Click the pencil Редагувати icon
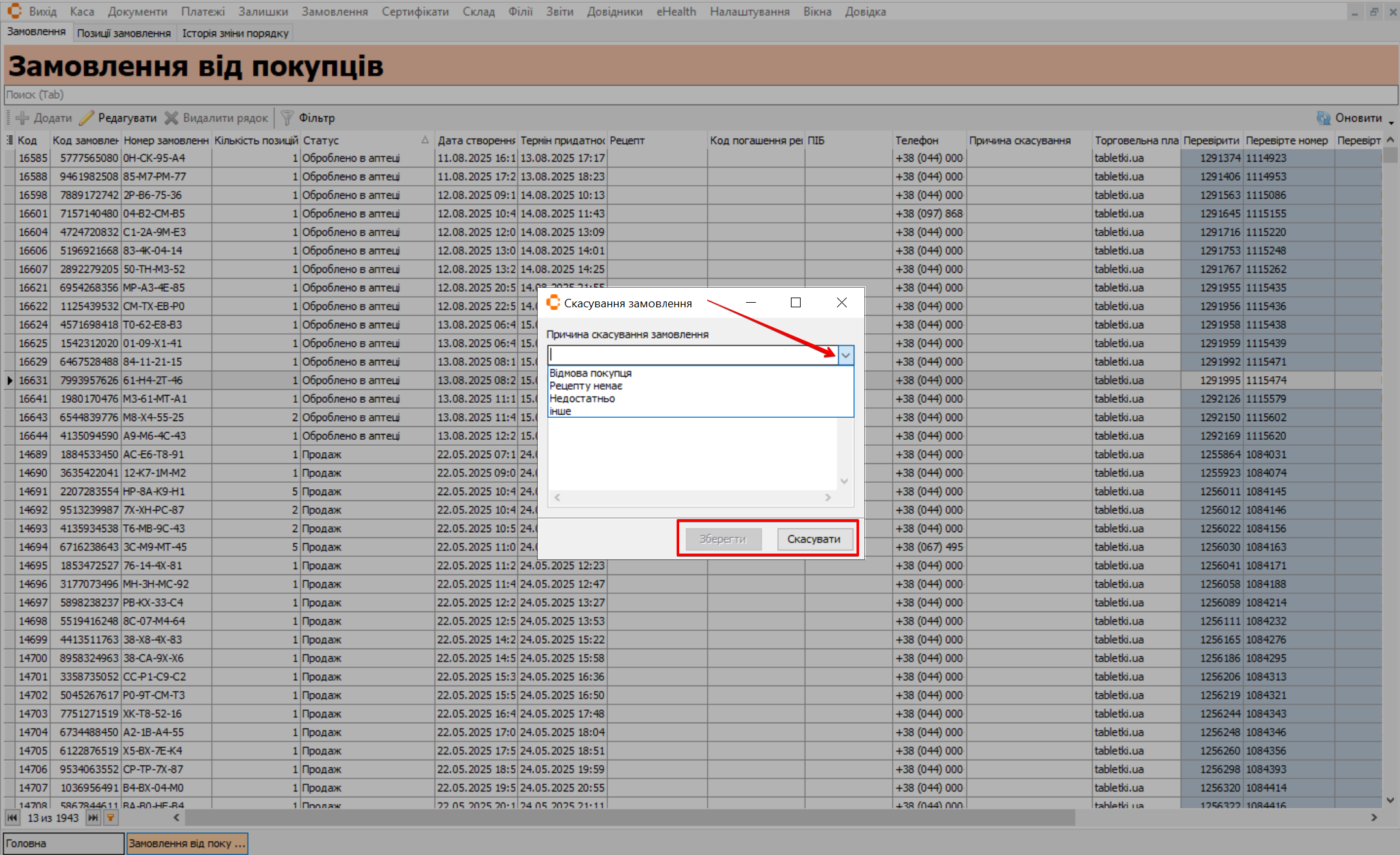Viewport: 1400px width, 855px height. (86, 118)
